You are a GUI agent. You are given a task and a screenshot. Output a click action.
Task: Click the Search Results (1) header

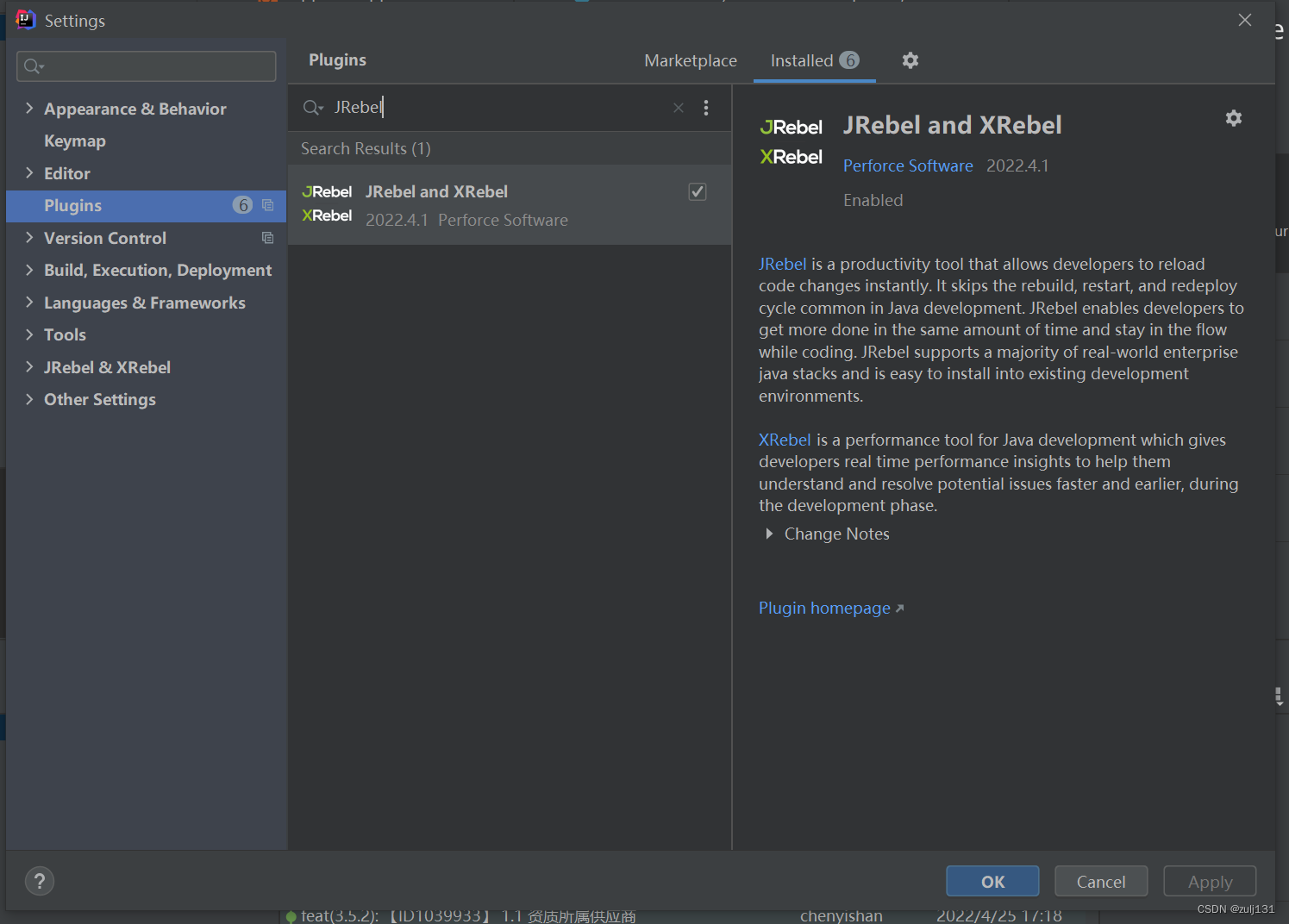coord(366,148)
